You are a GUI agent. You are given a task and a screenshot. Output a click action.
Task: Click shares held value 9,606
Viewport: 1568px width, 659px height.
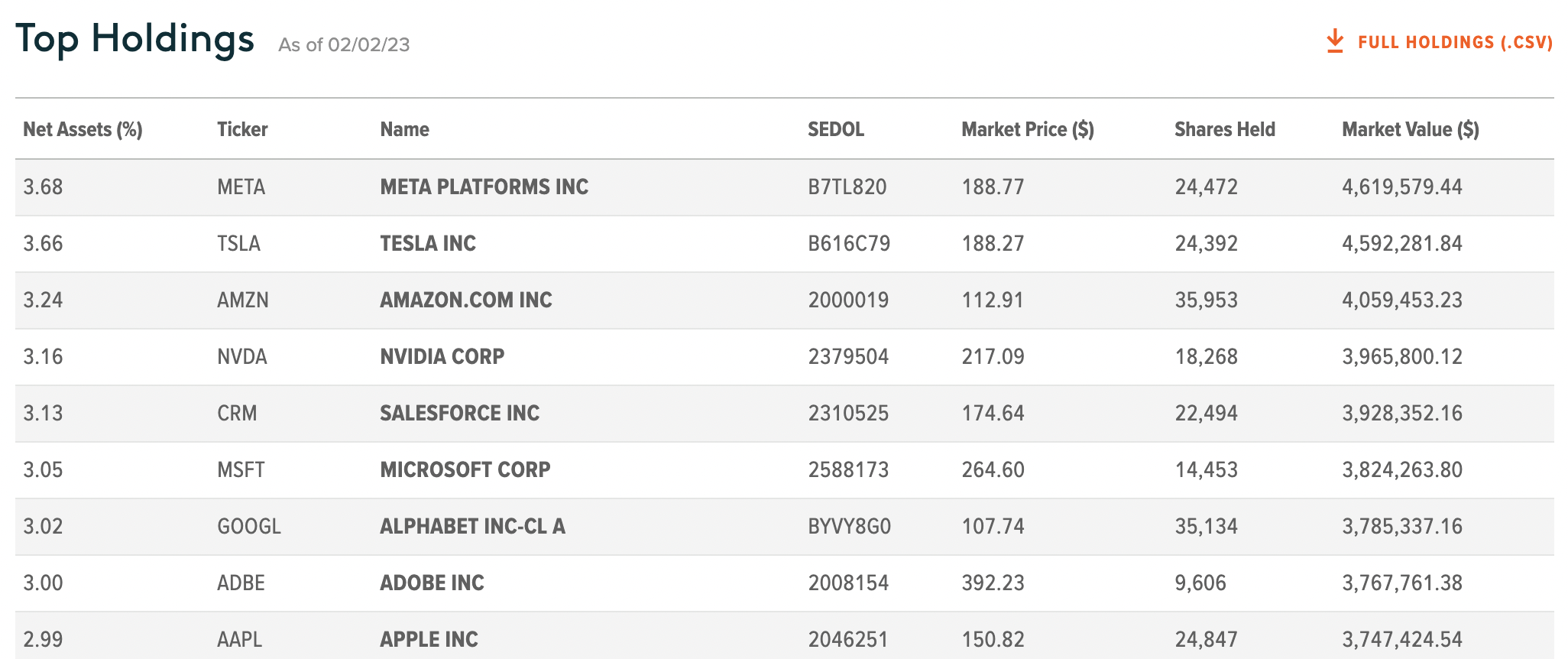click(x=1200, y=583)
